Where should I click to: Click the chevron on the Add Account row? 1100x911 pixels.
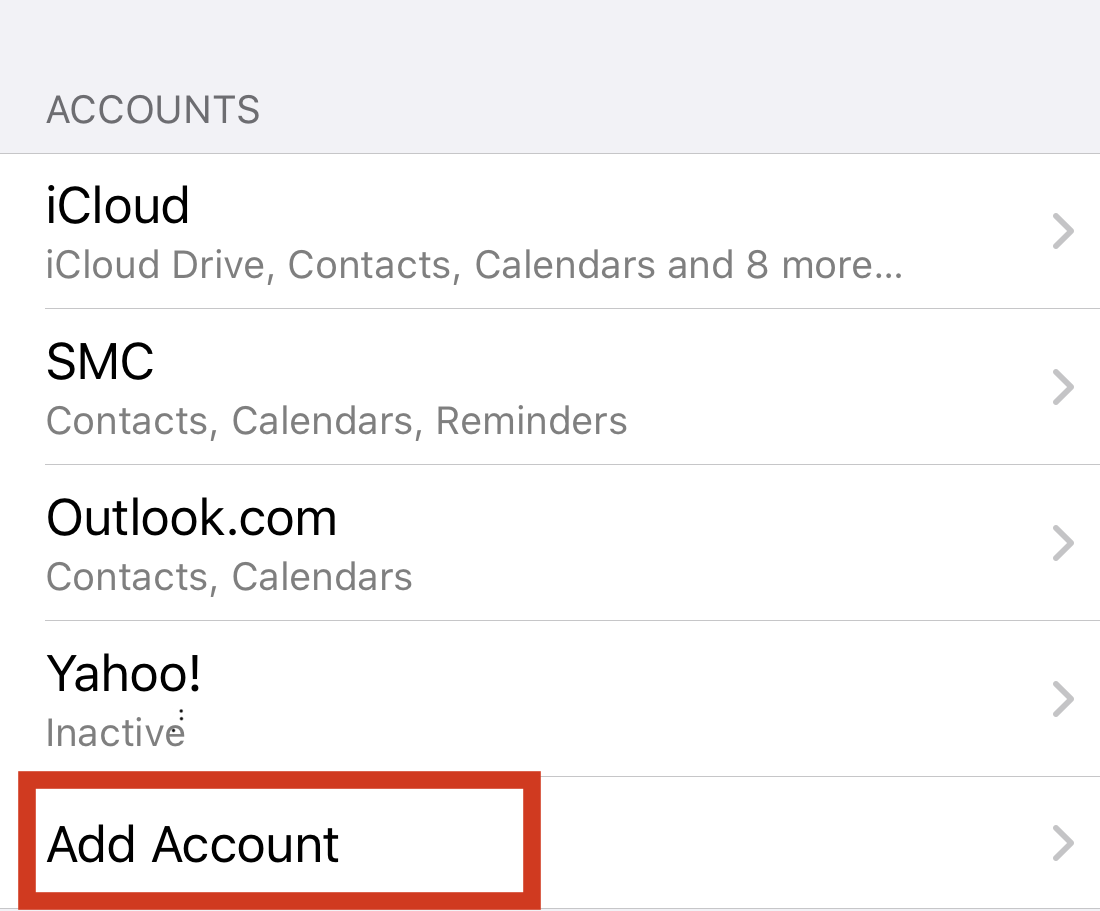point(1064,844)
